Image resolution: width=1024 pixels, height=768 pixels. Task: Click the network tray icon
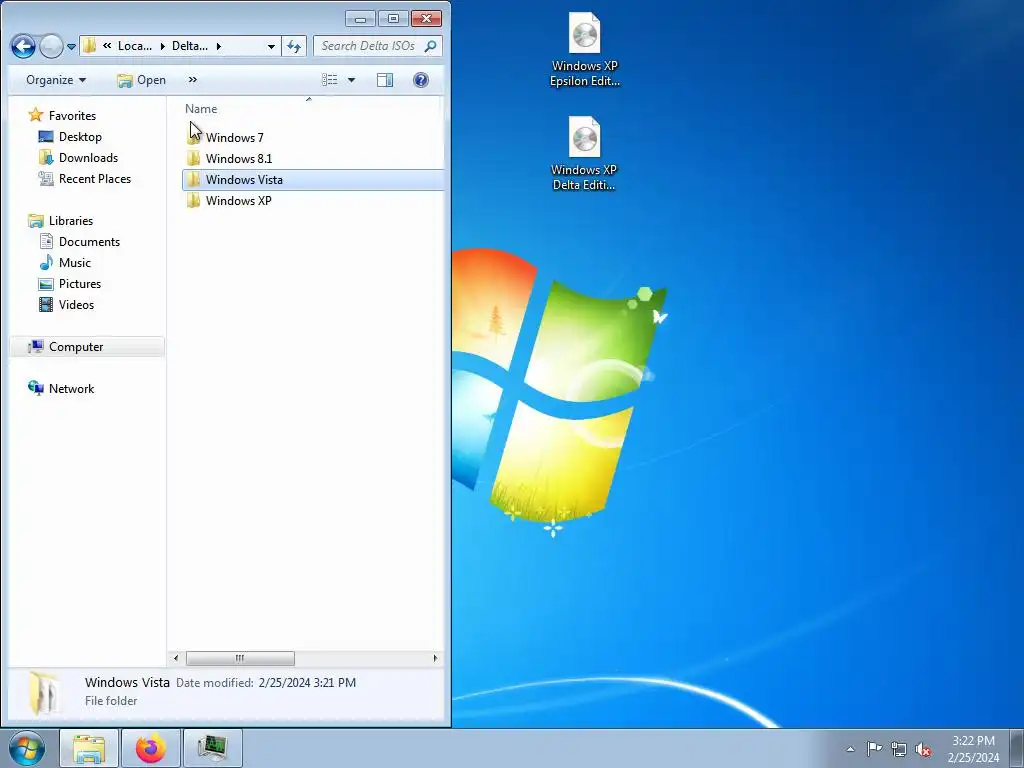899,750
